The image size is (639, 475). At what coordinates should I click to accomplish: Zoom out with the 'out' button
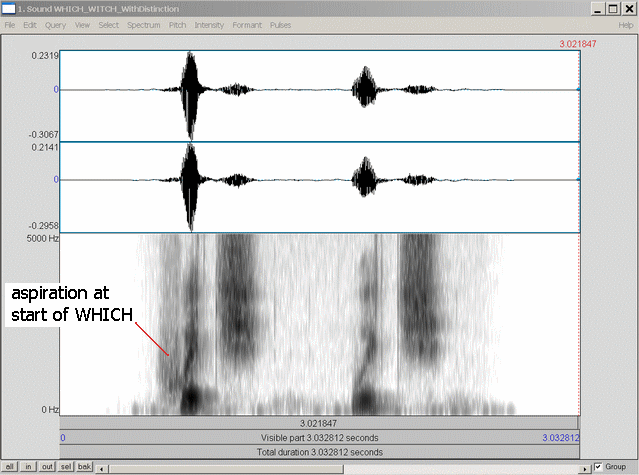coord(48,467)
